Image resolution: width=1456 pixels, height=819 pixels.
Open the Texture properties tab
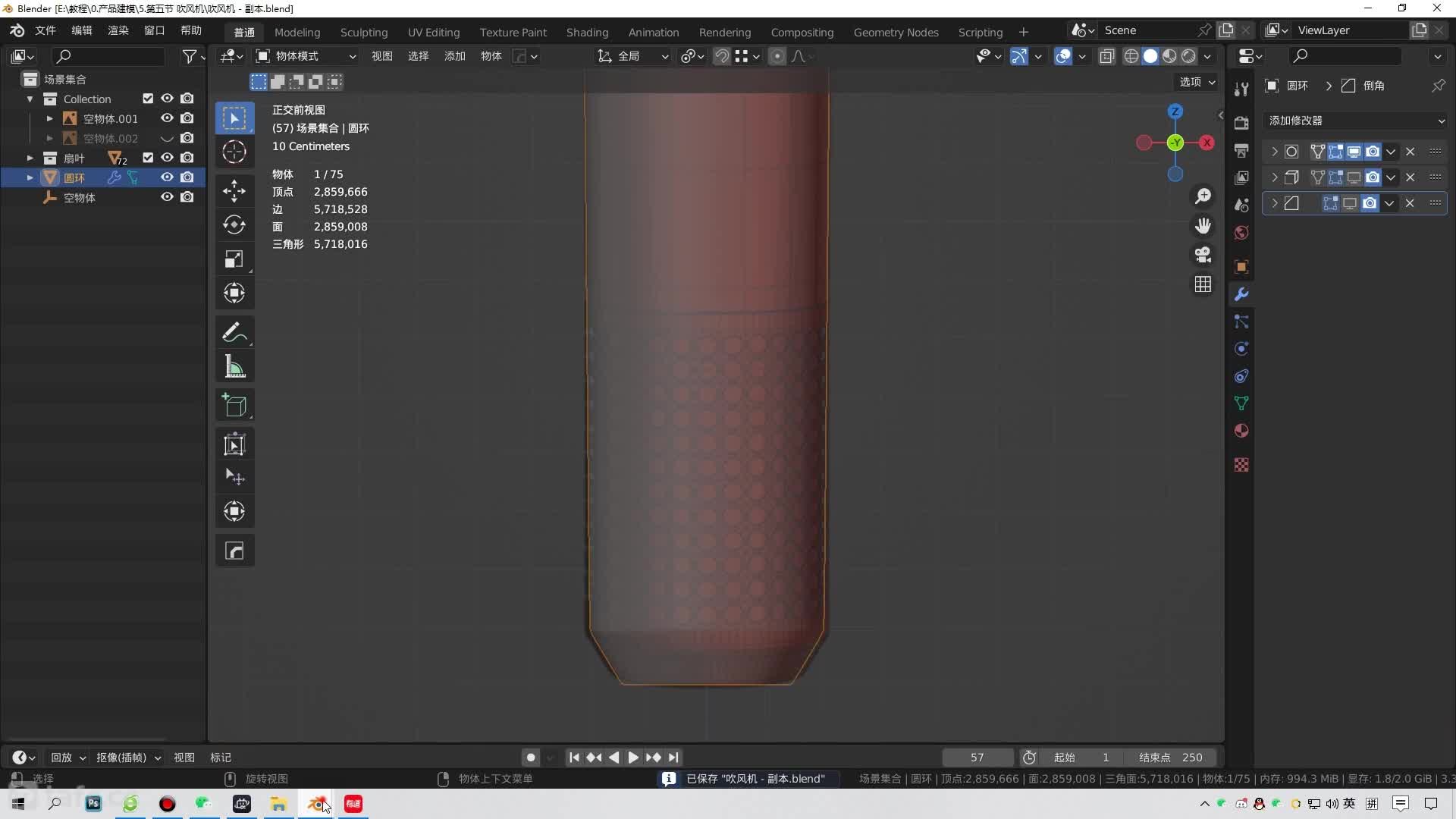1241,465
